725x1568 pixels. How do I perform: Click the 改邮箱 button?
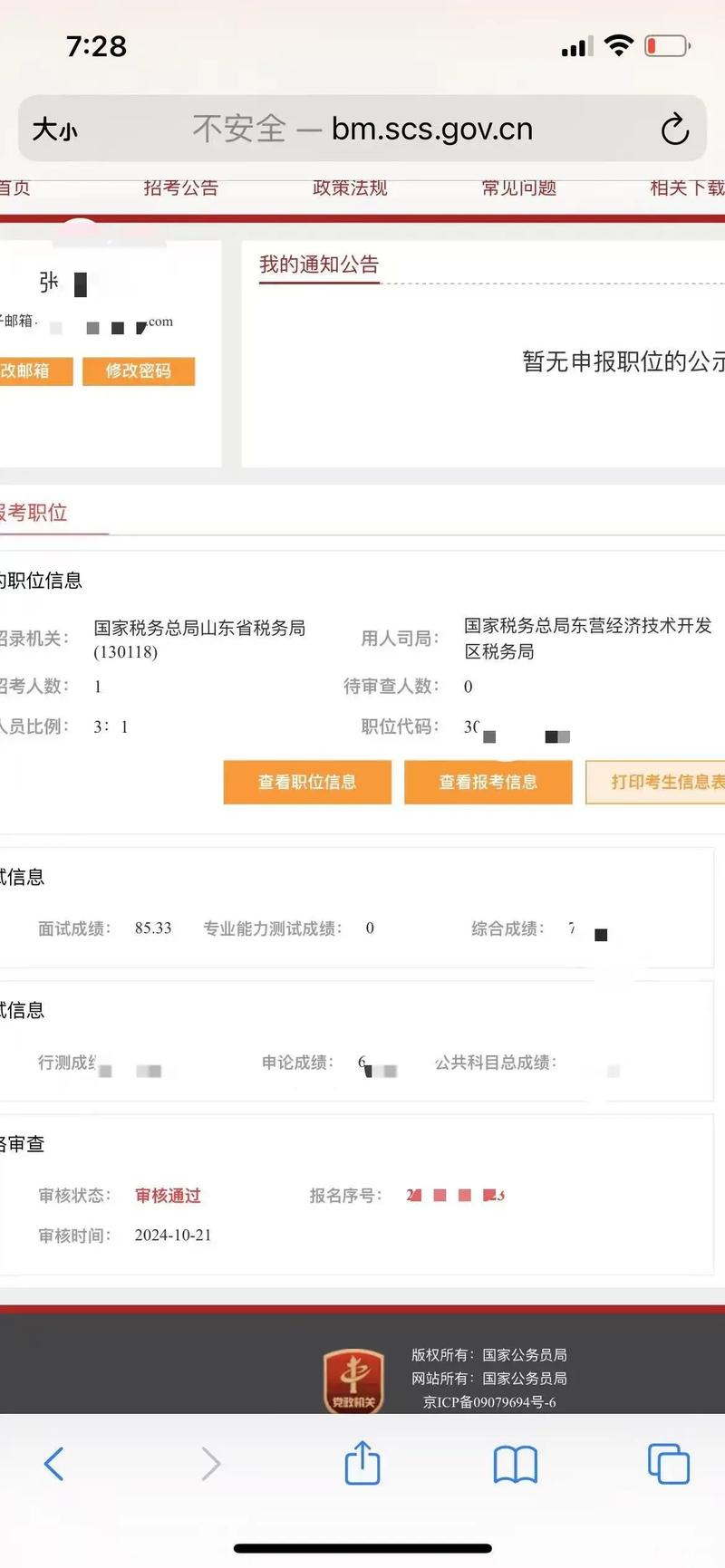coord(36,371)
